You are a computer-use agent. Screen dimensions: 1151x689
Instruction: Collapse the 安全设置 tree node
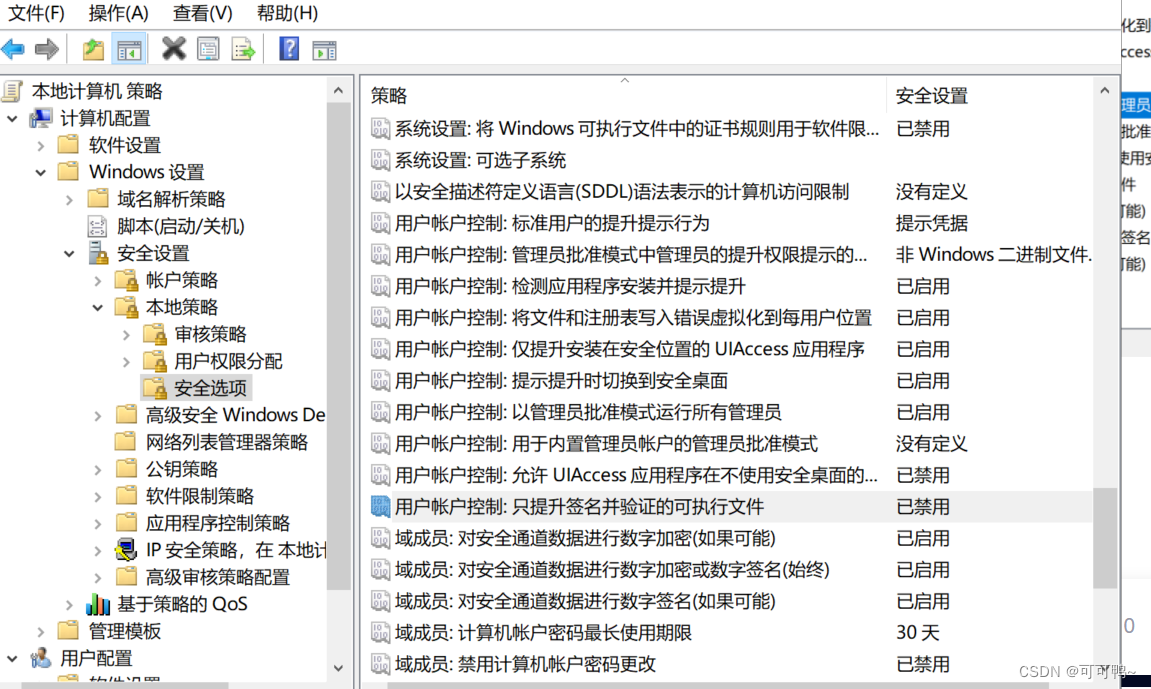pyautogui.click(x=69, y=254)
